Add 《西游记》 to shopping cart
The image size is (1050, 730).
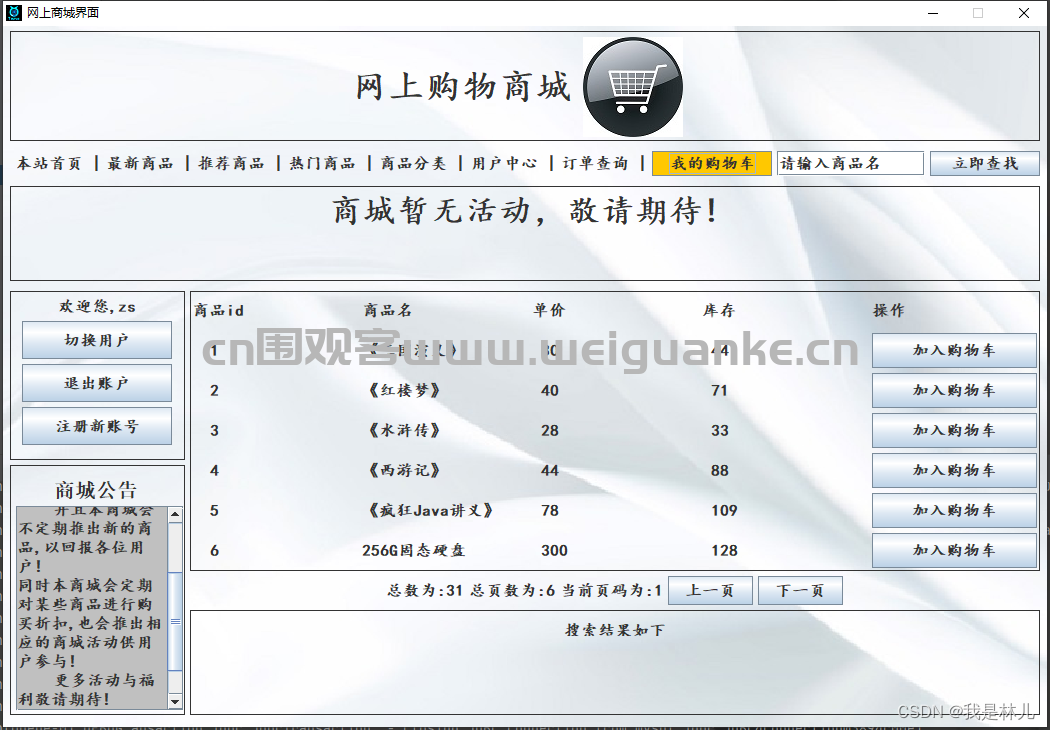(954, 471)
